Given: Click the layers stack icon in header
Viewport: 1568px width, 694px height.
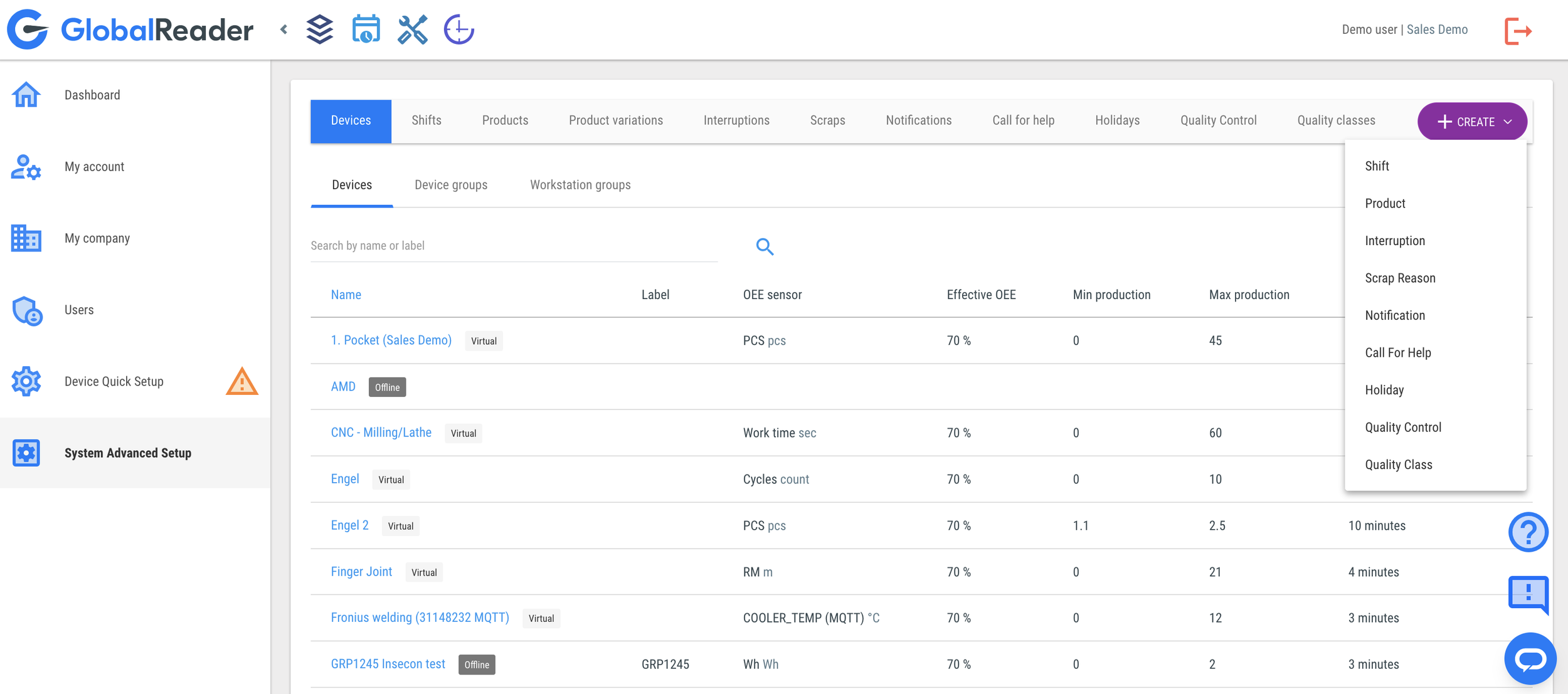Looking at the screenshot, I should tap(320, 29).
